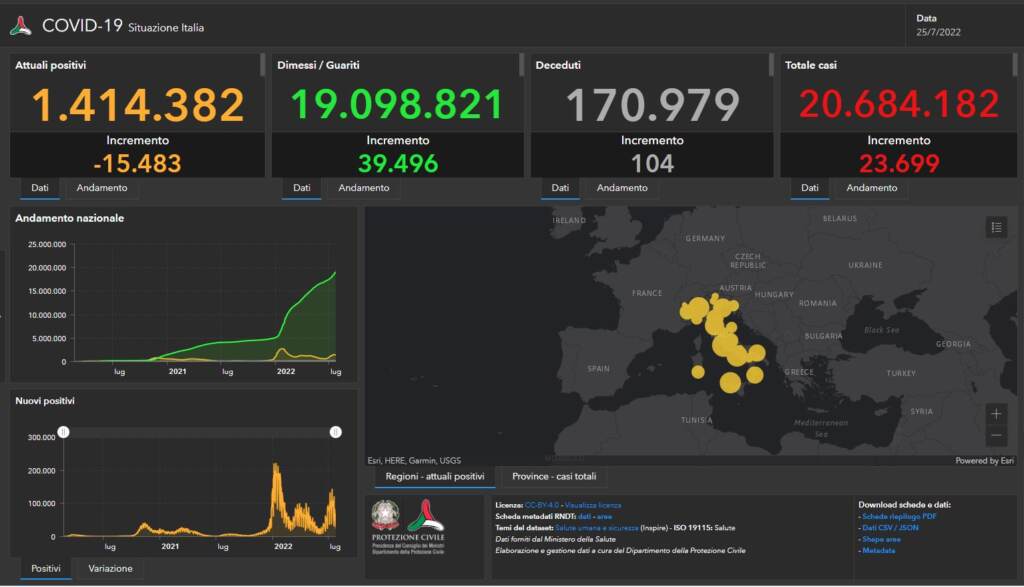Switch map to Province - casi totali
Screen dimensions: 1024x587
pos(553,477)
